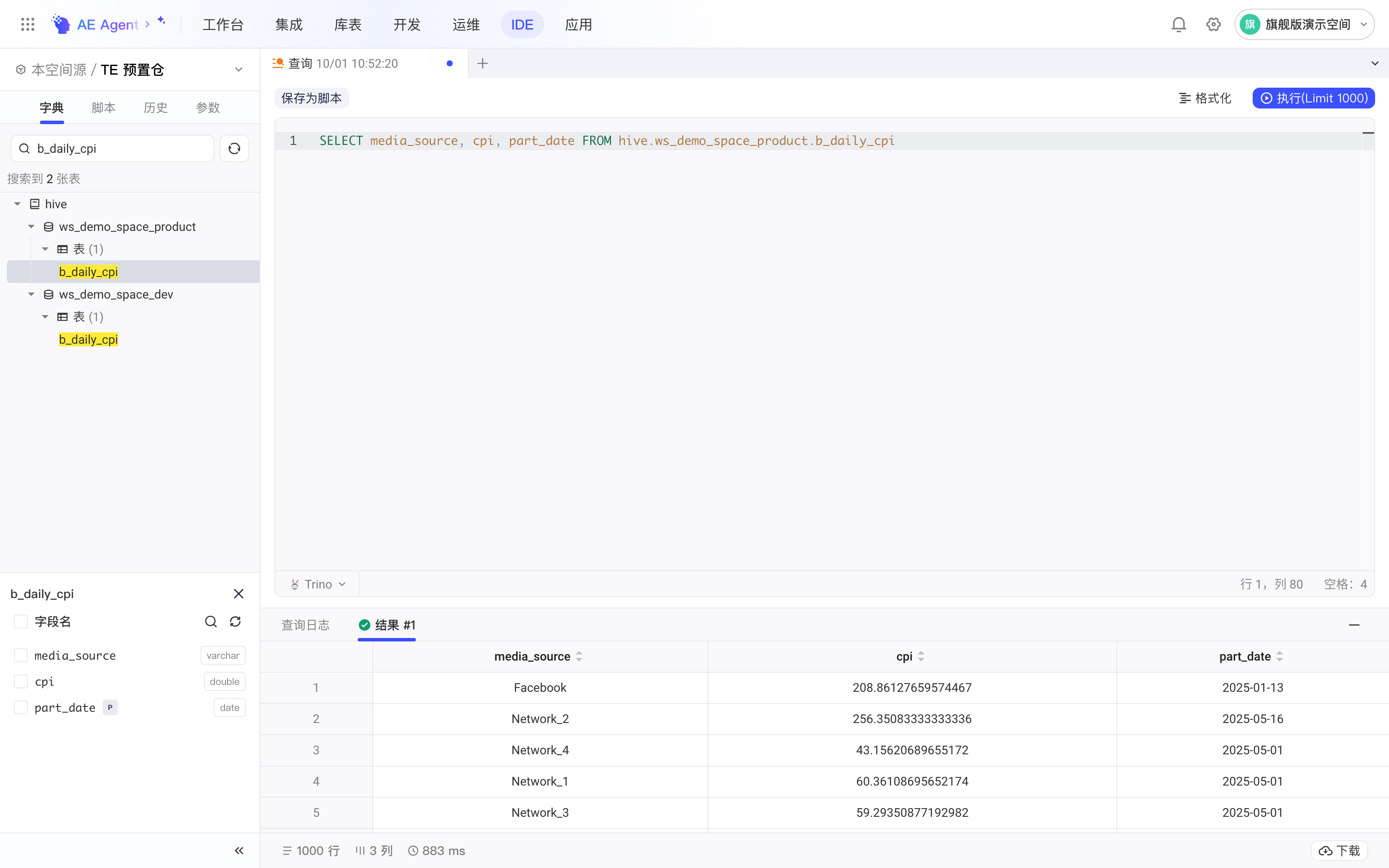1389x868 pixels.
Task: Refresh fields in the b_daily_cpi panel
Action: [x=235, y=622]
